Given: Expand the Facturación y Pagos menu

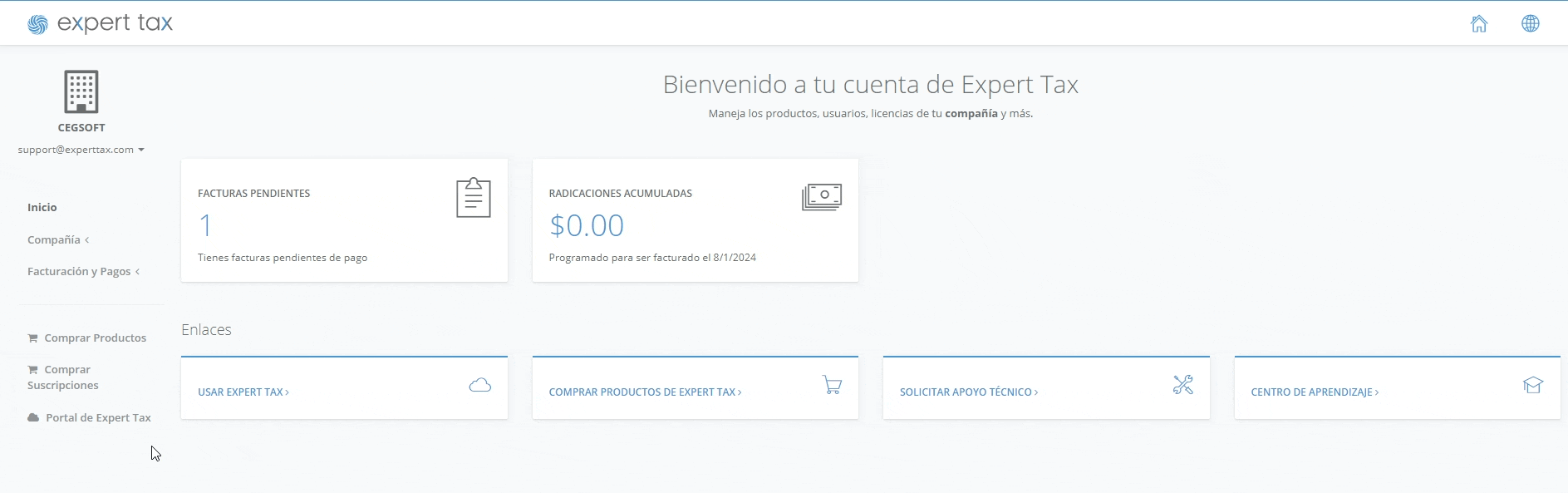Looking at the screenshot, I should click(x=83, y=272).
